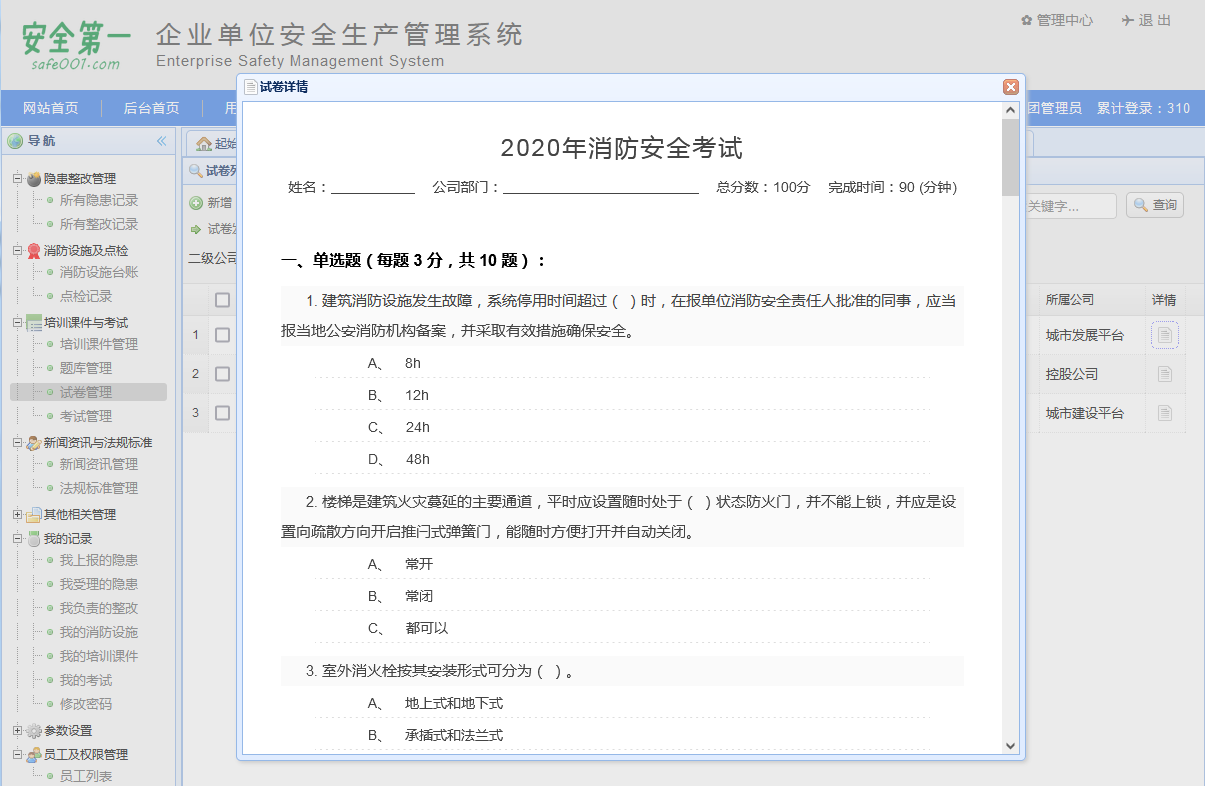Open 法规标准管理 in the navigation tree
Image resolution: width=1205 pixels, height=786 pixels.
click(x=99, y=488)
